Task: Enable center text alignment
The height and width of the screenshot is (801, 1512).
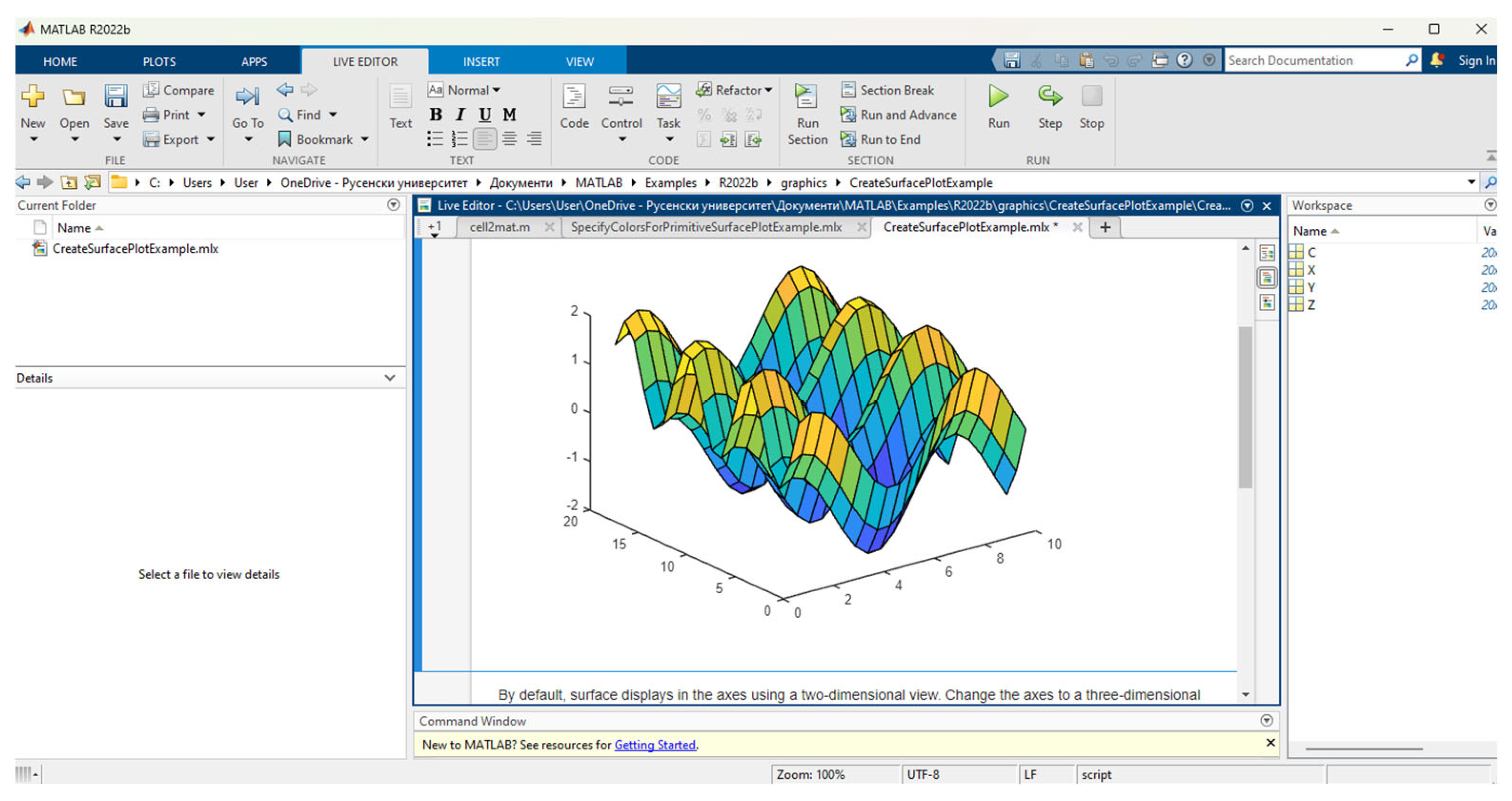Action: pos(509,139)
